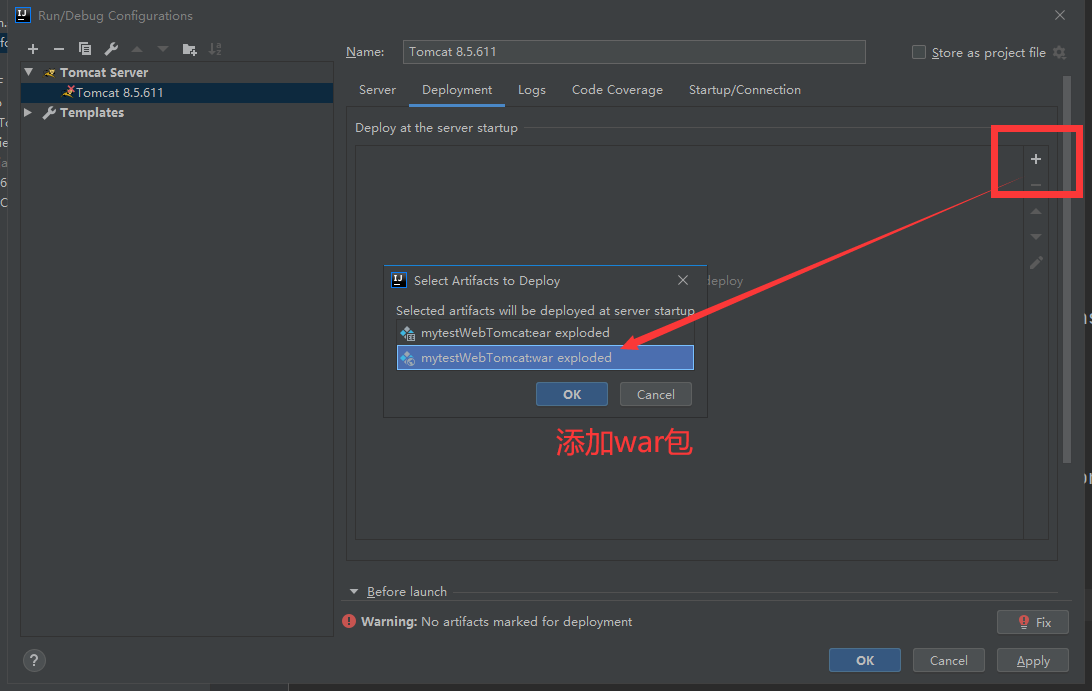Close the Run/Debug Configurations window
Viewport: 1092px width, 691px height.
pos(1059,15)
